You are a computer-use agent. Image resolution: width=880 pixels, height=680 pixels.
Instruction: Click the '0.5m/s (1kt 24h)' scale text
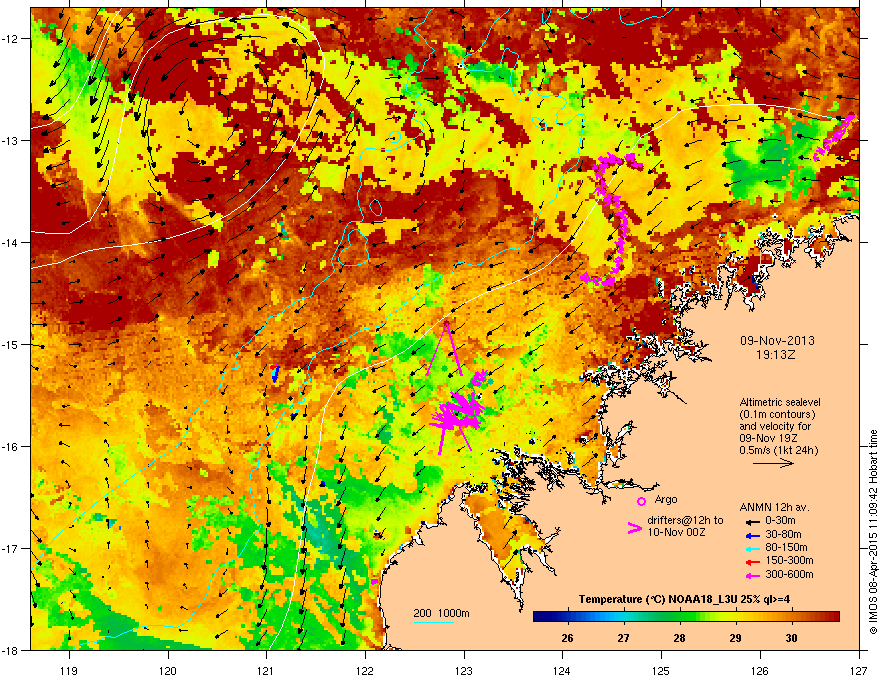[778, 450]
